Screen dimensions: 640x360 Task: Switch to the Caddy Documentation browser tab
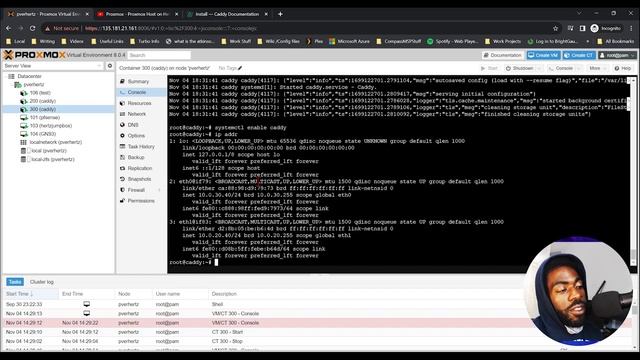(x=227, y=14)
